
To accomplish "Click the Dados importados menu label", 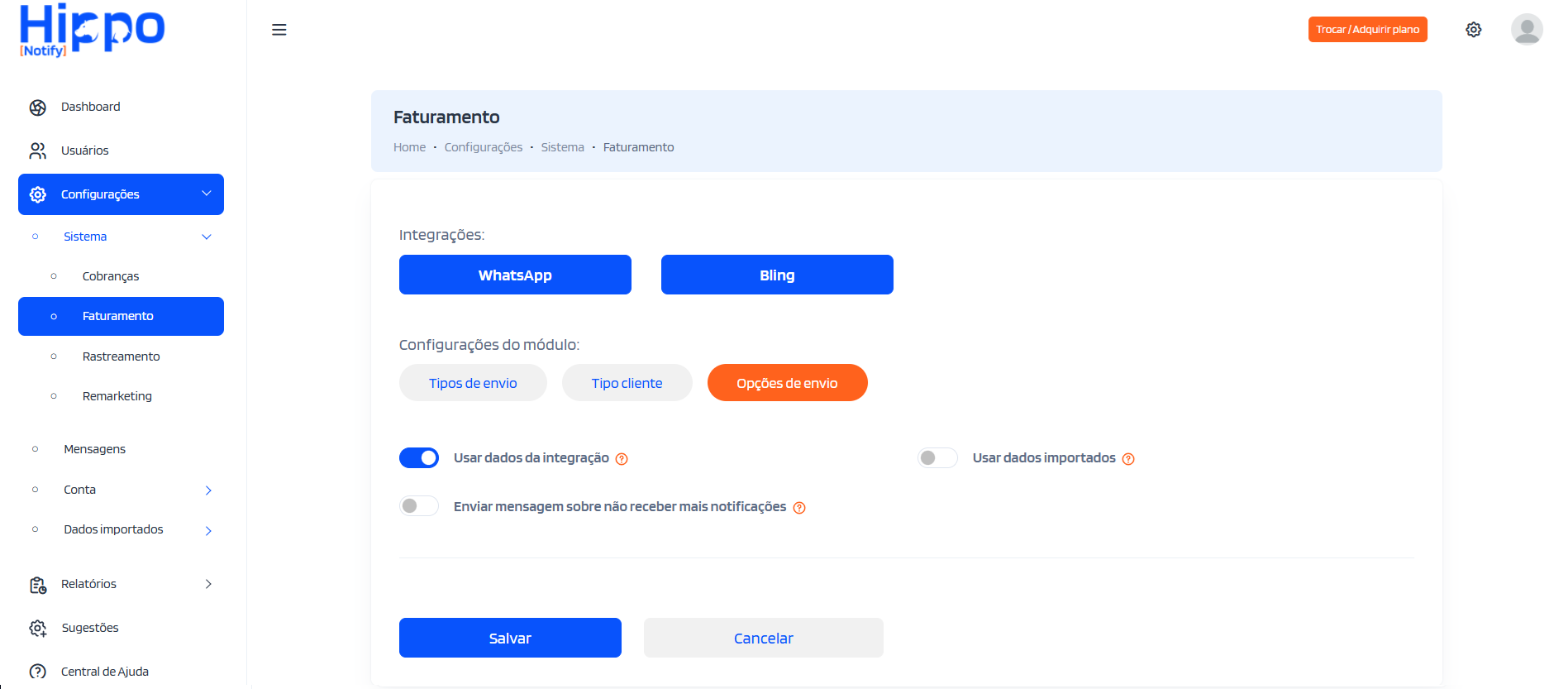I will (x=114, y=529).
